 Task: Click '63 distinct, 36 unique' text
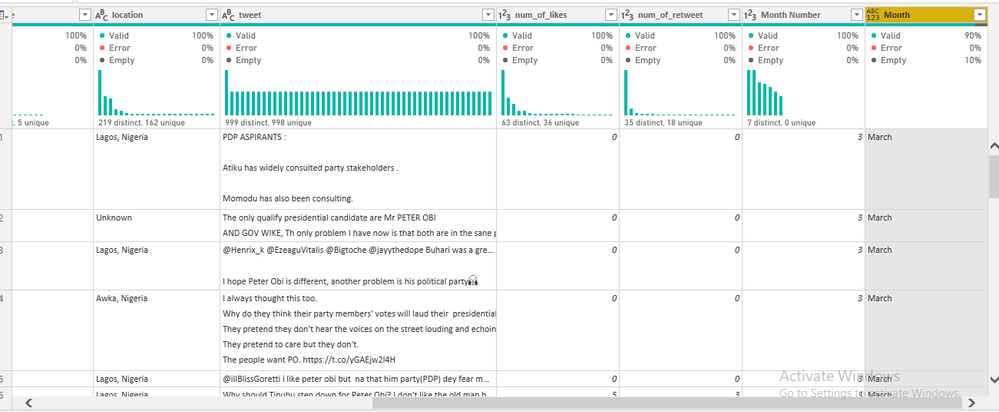(x=540, y=122)
